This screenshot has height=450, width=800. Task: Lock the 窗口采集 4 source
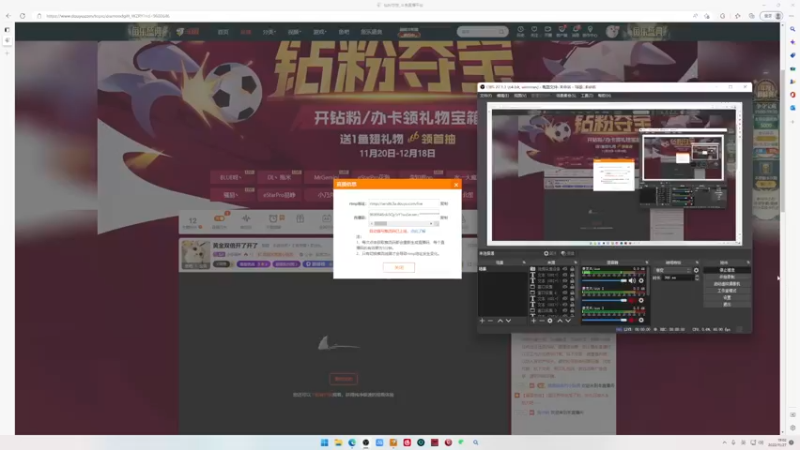point(572,292)
